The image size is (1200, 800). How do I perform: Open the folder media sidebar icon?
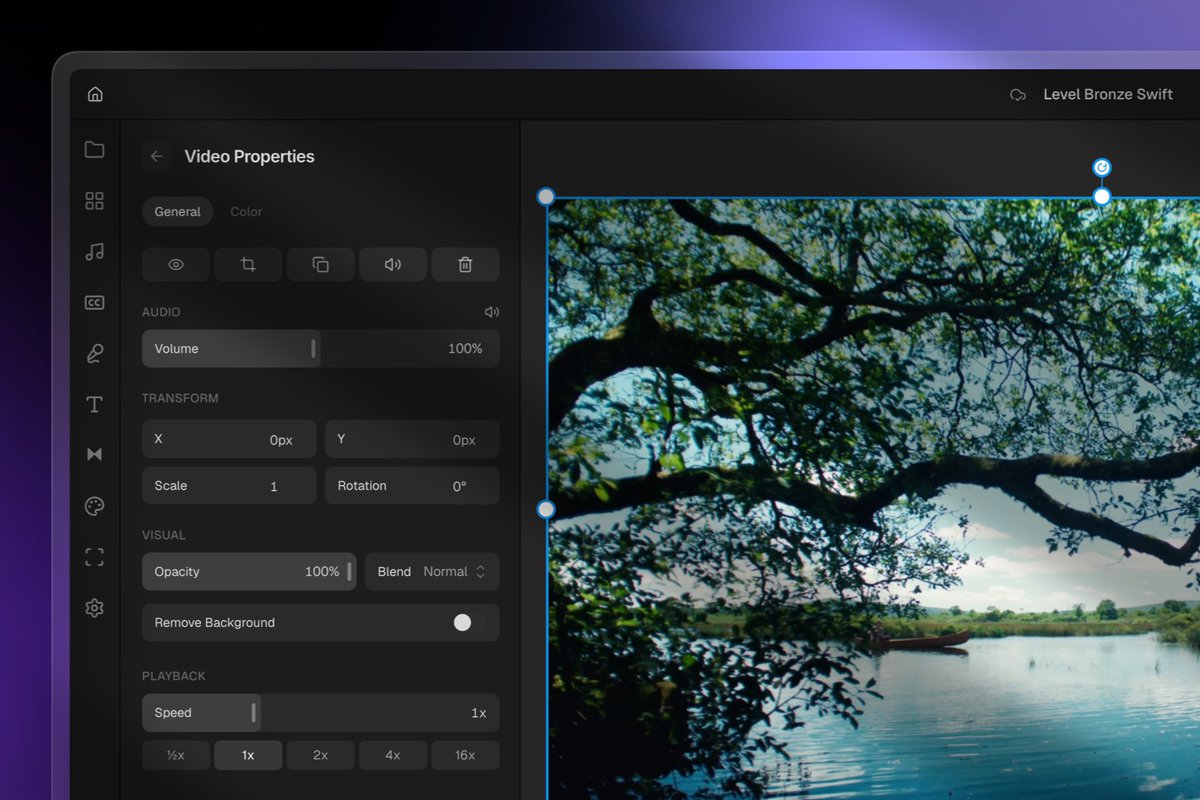click(94, 150)
